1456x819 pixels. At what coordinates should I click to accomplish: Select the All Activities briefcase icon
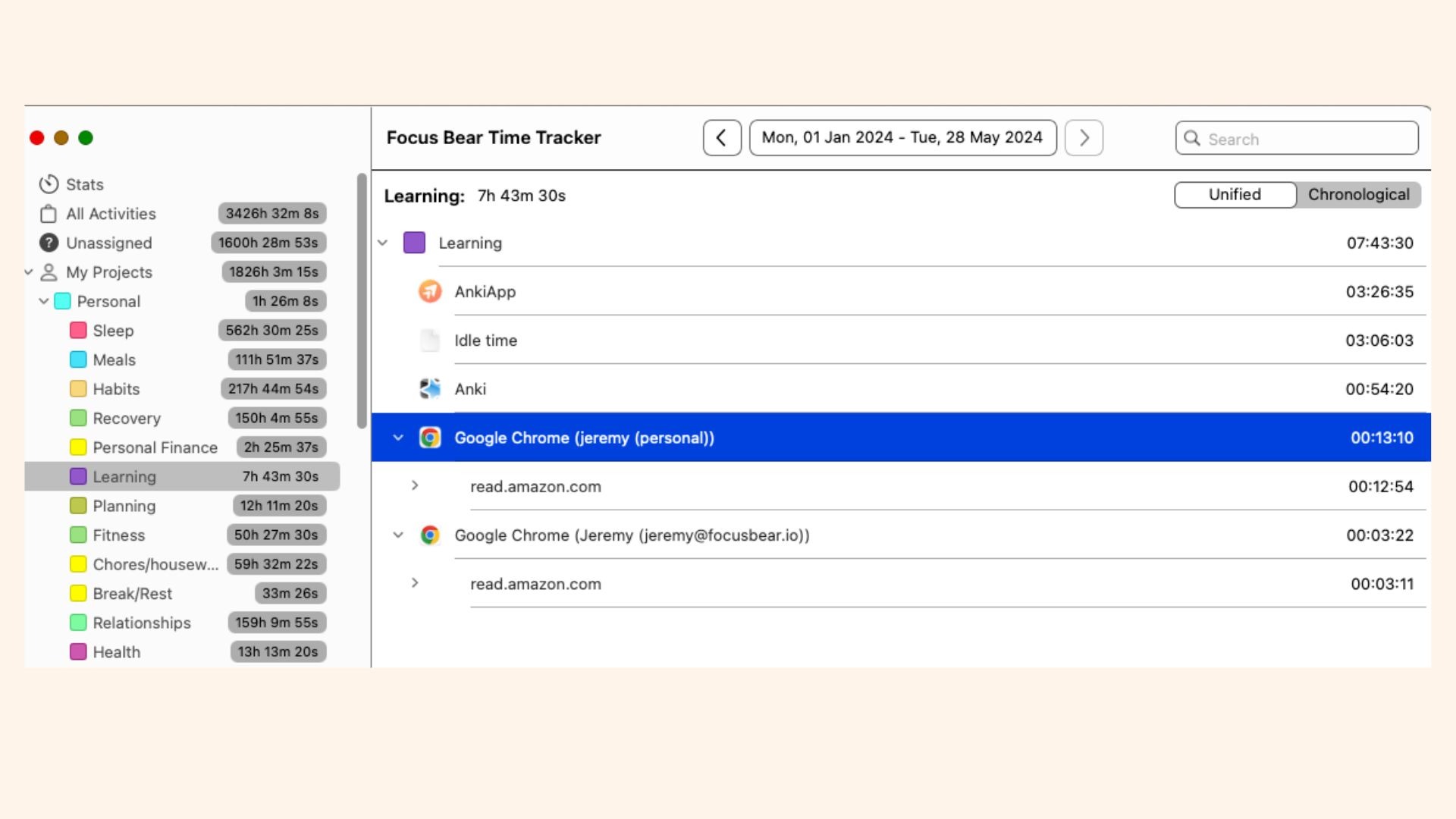(x=49, y=213)
